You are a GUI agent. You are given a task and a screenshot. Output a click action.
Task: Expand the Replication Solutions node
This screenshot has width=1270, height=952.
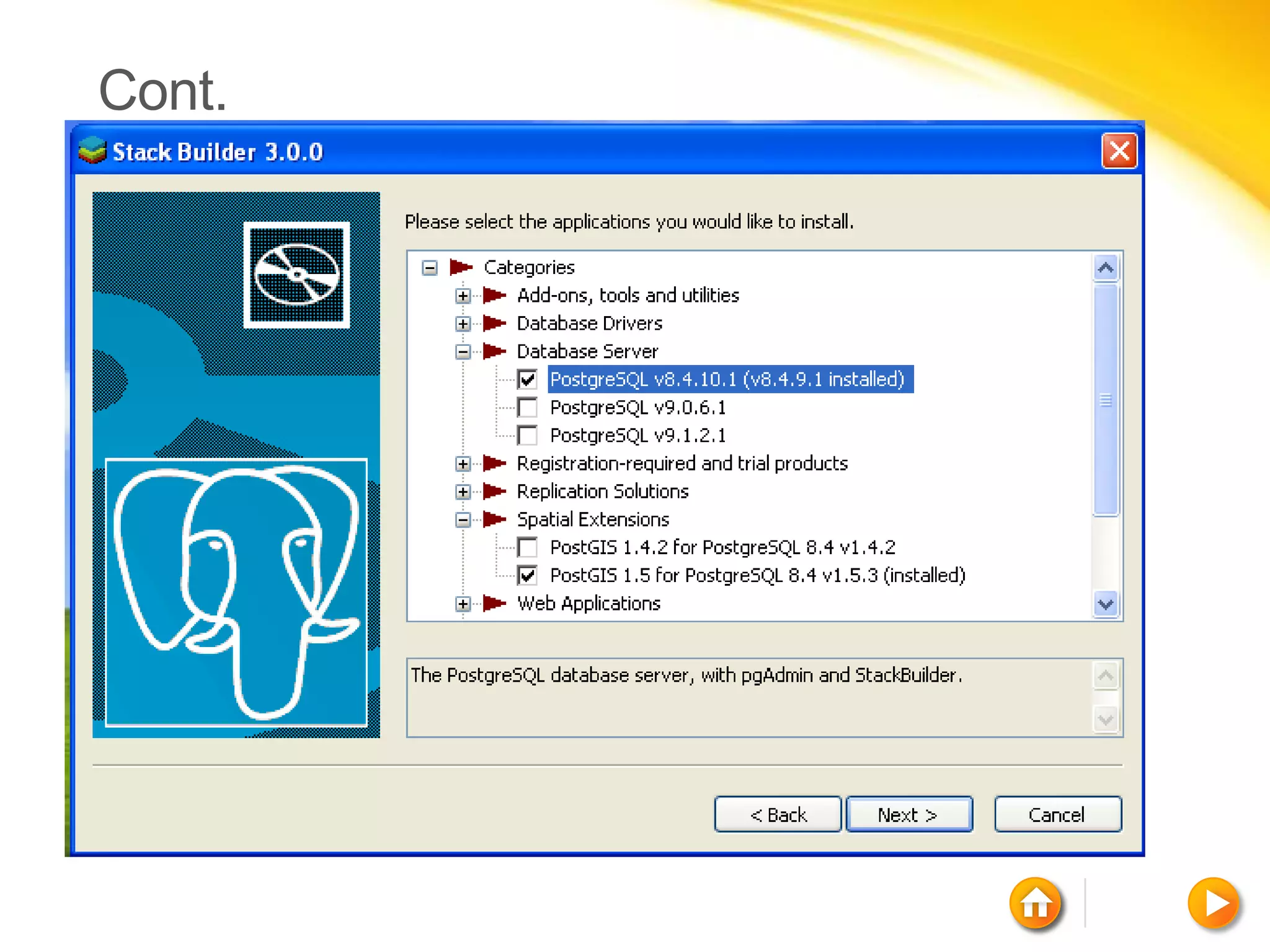463,491
